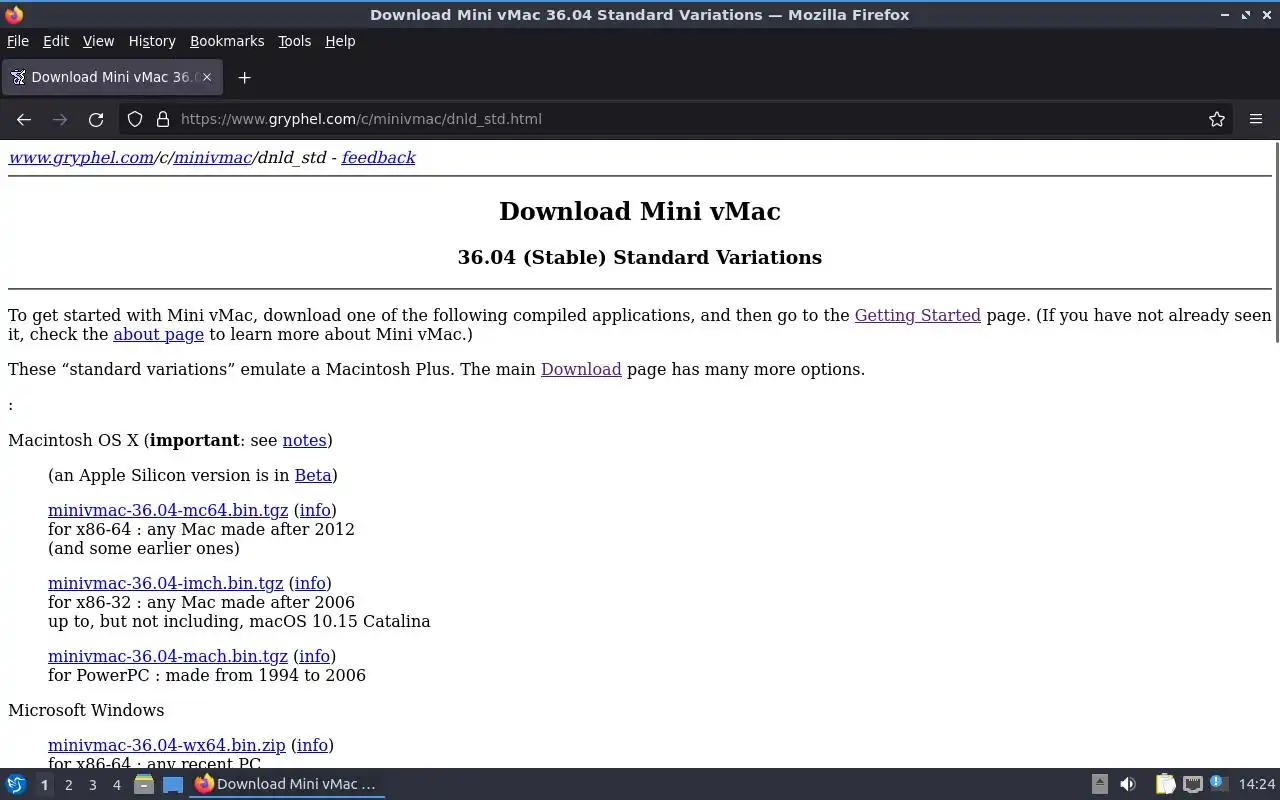
Task: Open the network tray icon
Action: (x=1192, y=784)
